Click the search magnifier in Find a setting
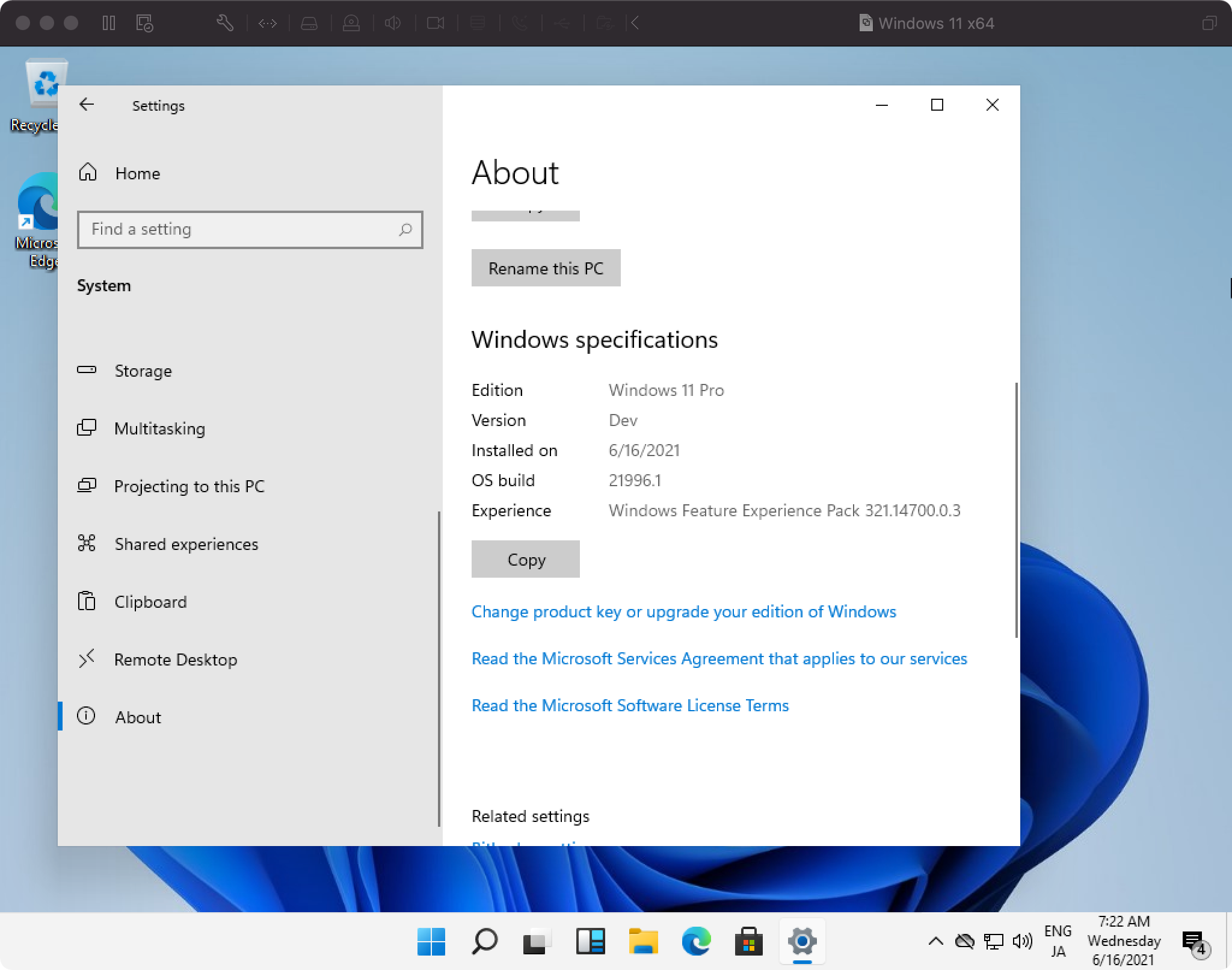Screen dimensions: 1232x970 pos(405,229)
